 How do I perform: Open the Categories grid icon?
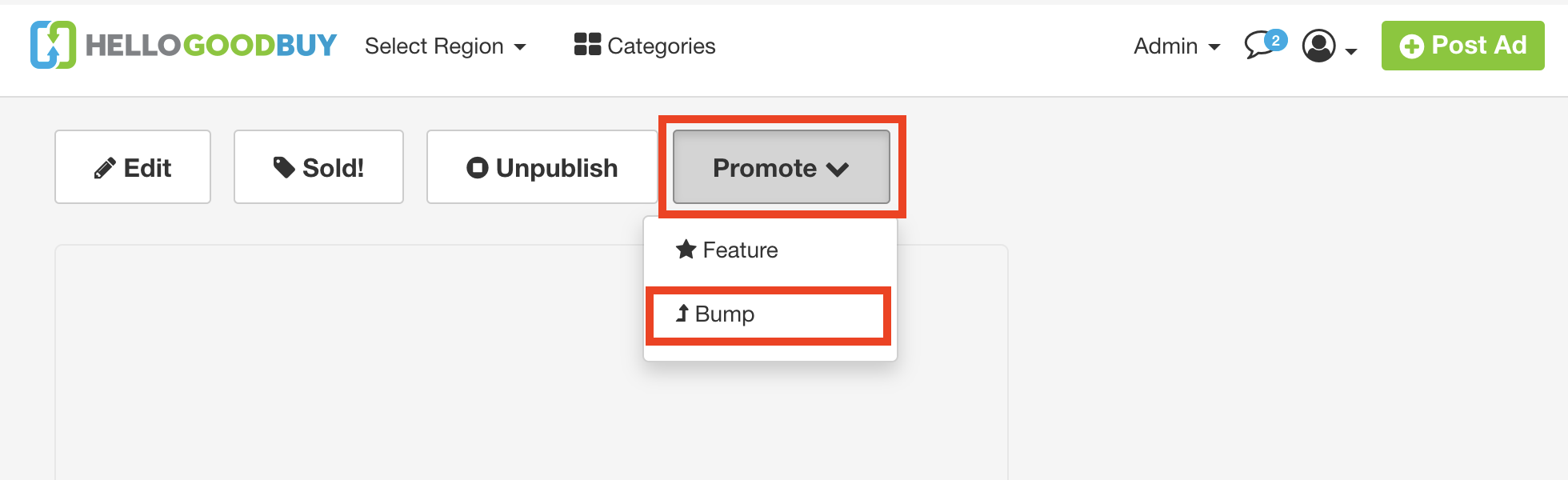(x=586, y=45)
